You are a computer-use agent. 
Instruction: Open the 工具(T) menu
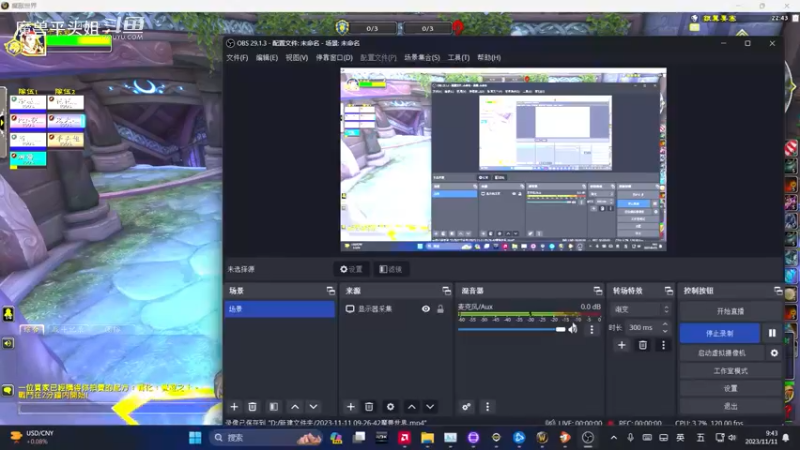[459, 58]
